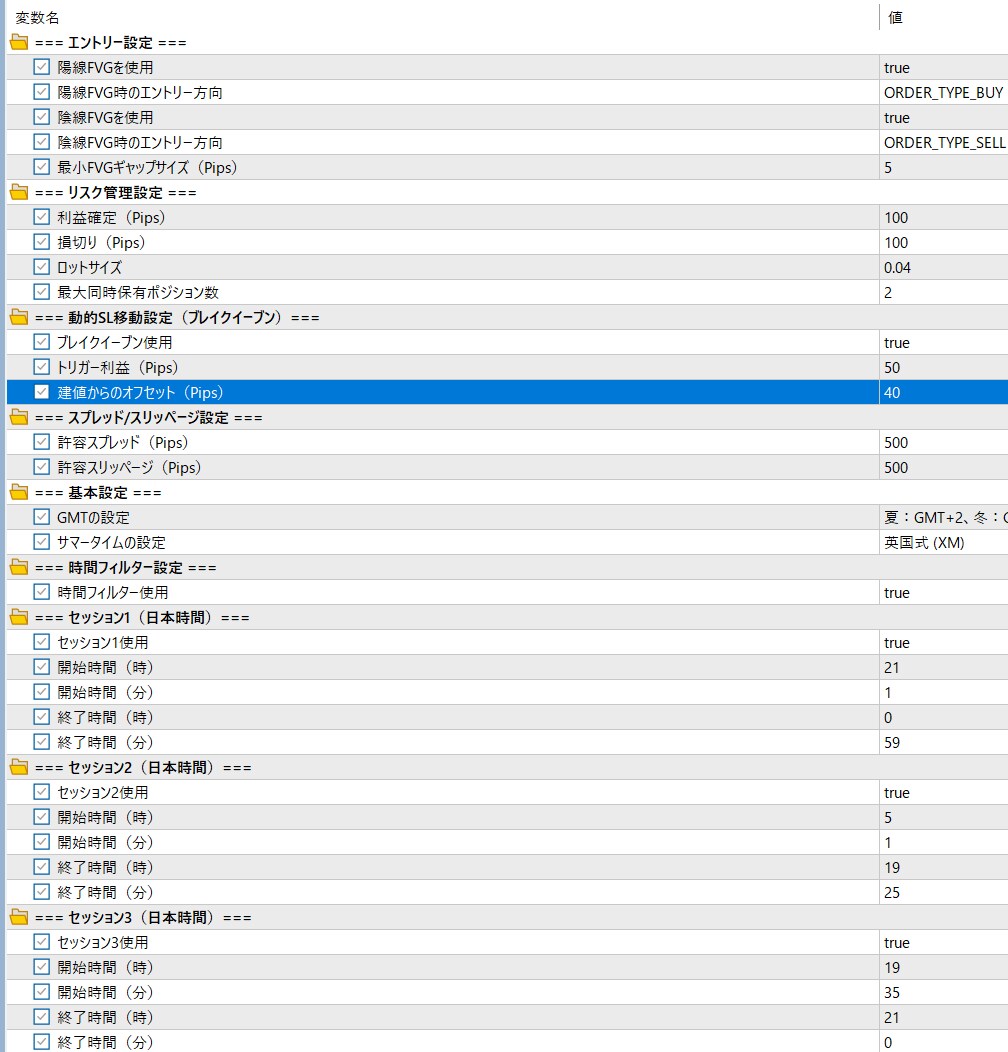Toggle the セッション2使用 checkbox

click(42, 792)
